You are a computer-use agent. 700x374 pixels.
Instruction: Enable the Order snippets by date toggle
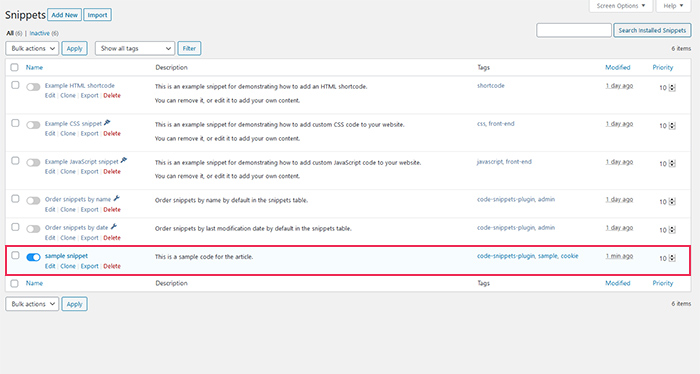33,229
